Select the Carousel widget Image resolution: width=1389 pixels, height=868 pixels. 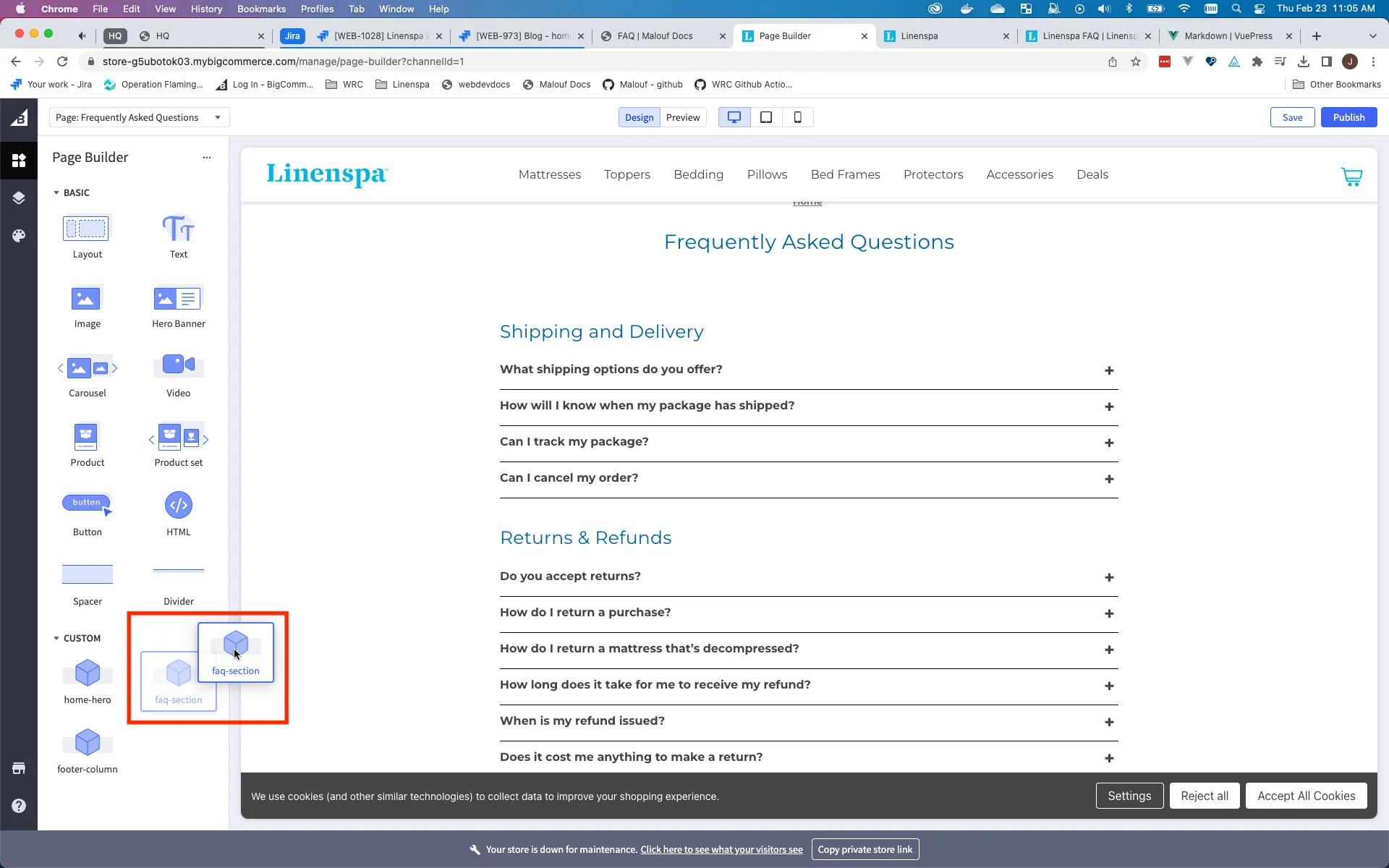pyautogui.click(x=87, y=368)
